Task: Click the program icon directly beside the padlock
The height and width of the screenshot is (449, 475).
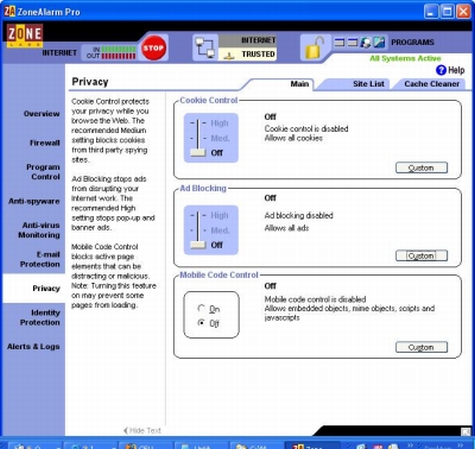Action: click(339, 42)
